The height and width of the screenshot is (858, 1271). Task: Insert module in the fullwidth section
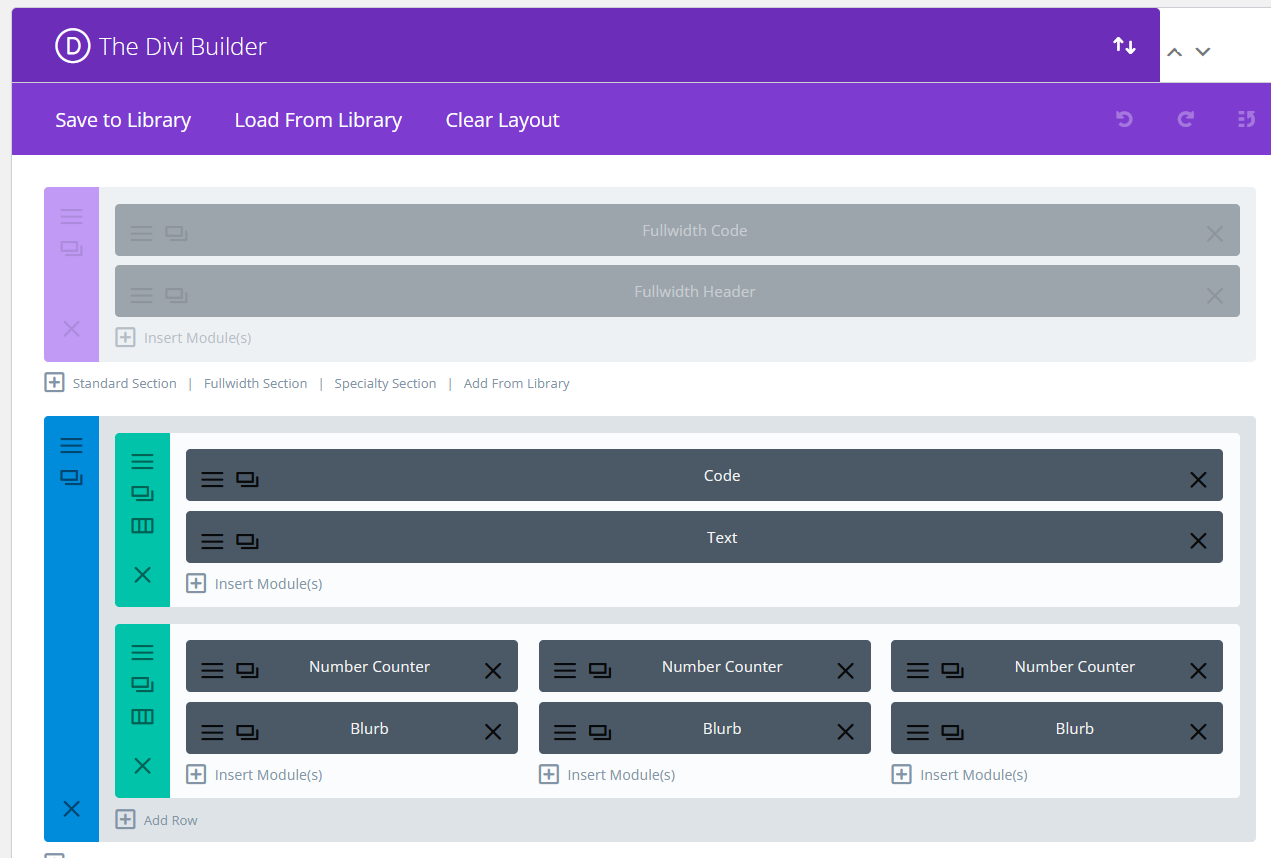click(183, 338)
